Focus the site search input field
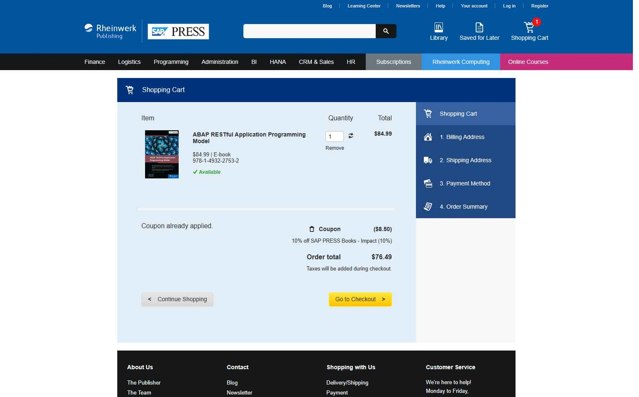Screen dimensions: 639x397 (x=309, y=31)
